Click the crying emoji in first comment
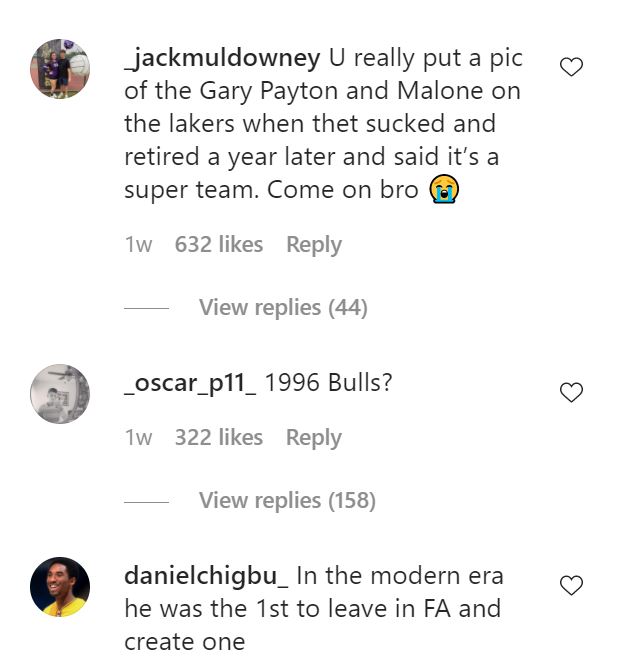 444,189
